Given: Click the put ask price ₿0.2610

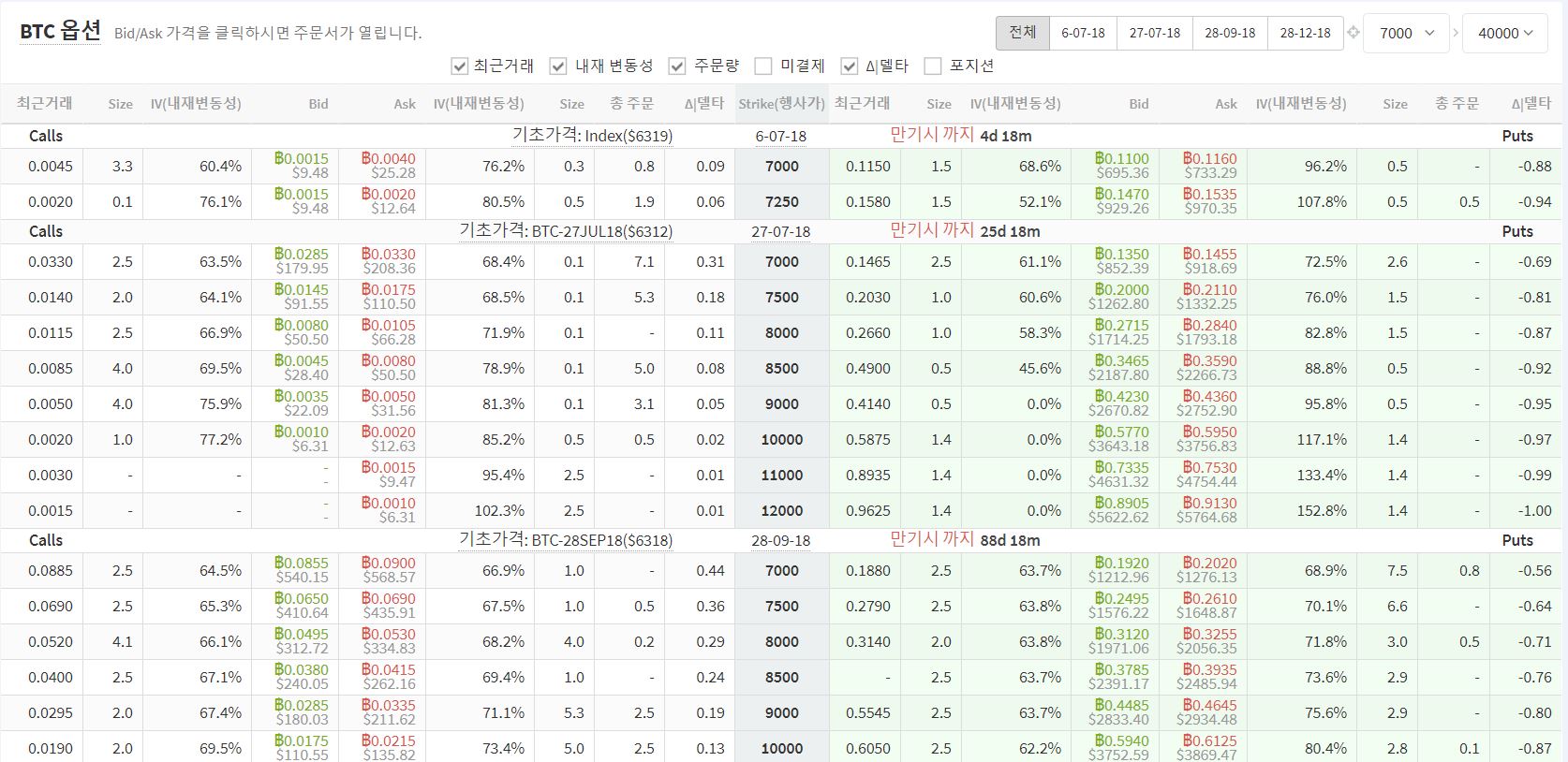Looking at the screenshot, I should [x=1209, y=599].
